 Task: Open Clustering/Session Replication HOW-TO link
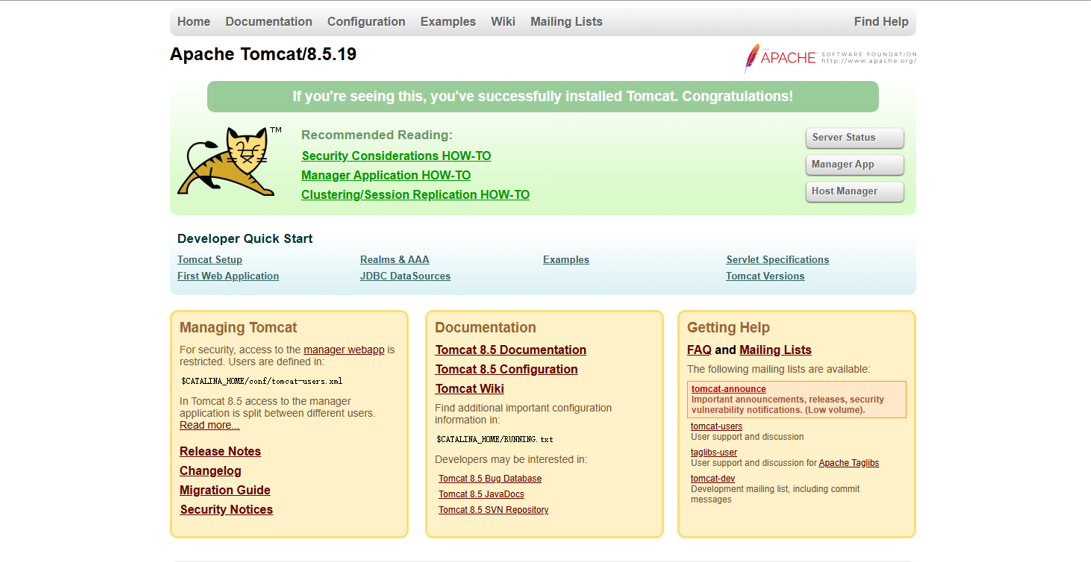coord(415,195)
